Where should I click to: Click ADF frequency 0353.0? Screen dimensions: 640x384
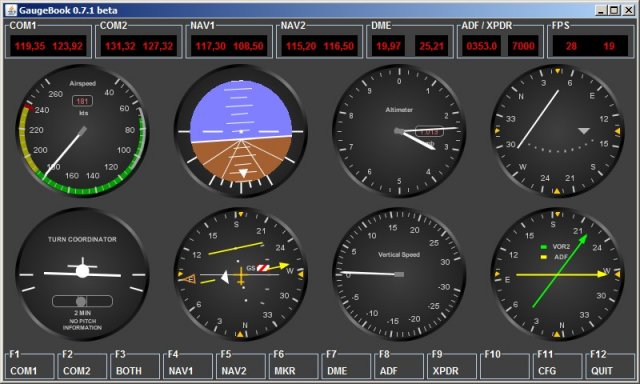tap(482, 46)
